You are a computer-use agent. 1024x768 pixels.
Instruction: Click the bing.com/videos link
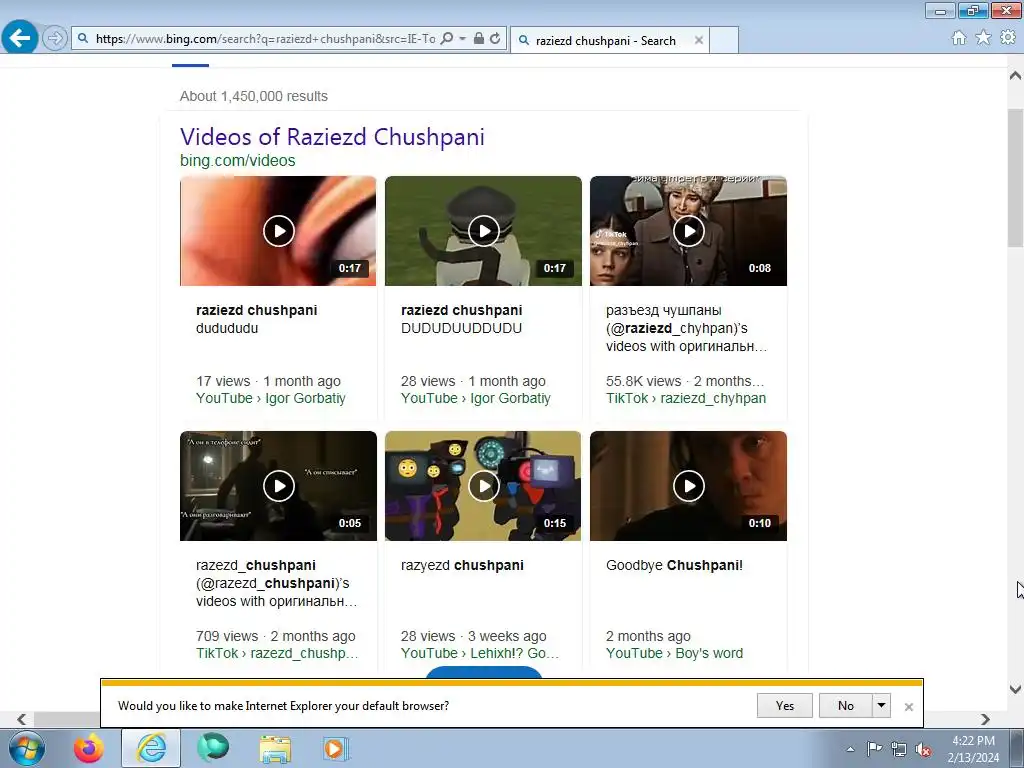coord(238,161)
